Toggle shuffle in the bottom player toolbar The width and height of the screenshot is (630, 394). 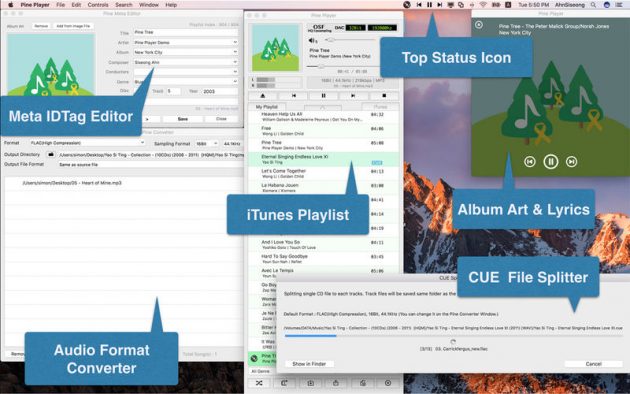(x=259, y=383)
